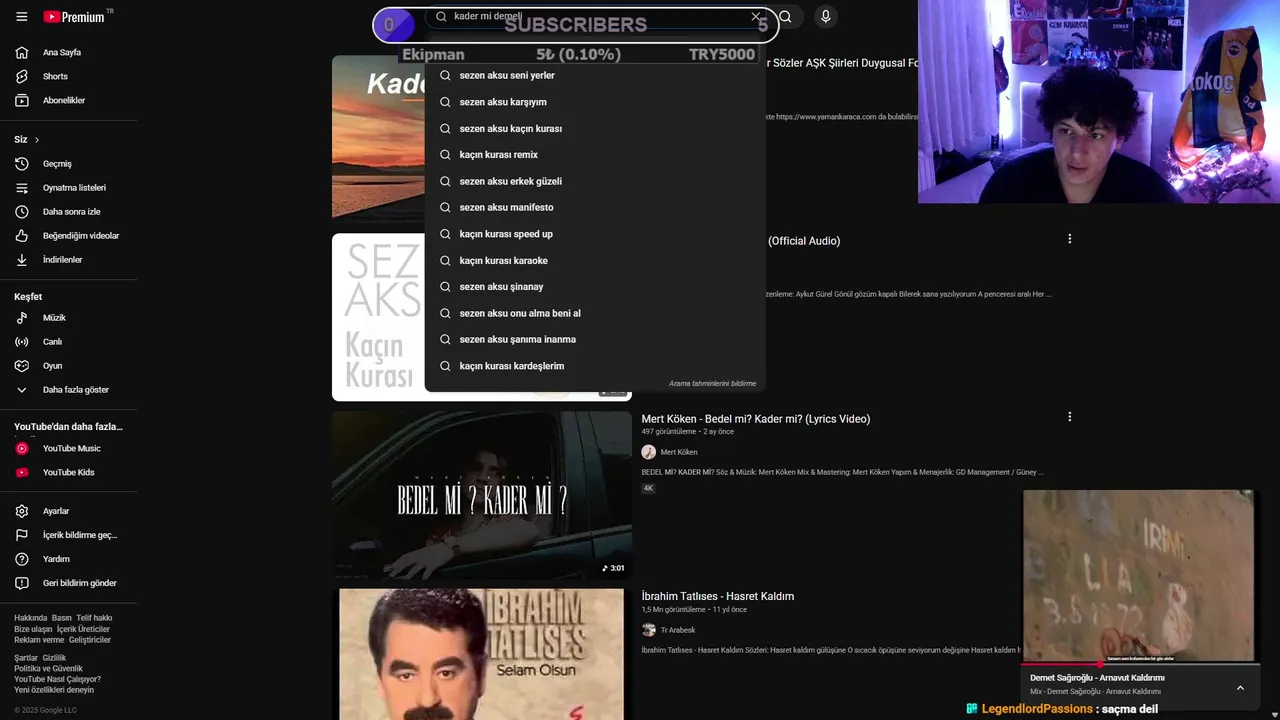This screenshot has height=720, width=1280.
Task: Expand the Arnavut Kaldırımı miniplayer chevron
Action: 1240,688
